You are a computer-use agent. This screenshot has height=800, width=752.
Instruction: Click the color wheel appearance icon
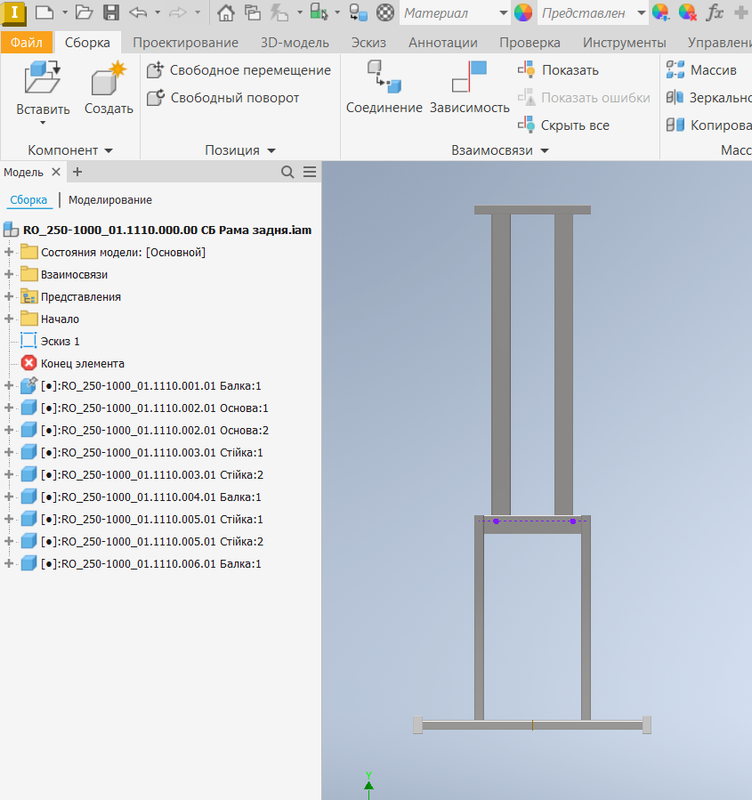click(523, 12)
